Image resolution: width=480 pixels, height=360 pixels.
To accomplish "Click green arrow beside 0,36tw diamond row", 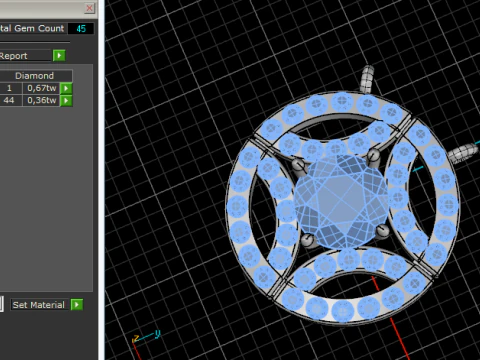I will click(66, 100).
